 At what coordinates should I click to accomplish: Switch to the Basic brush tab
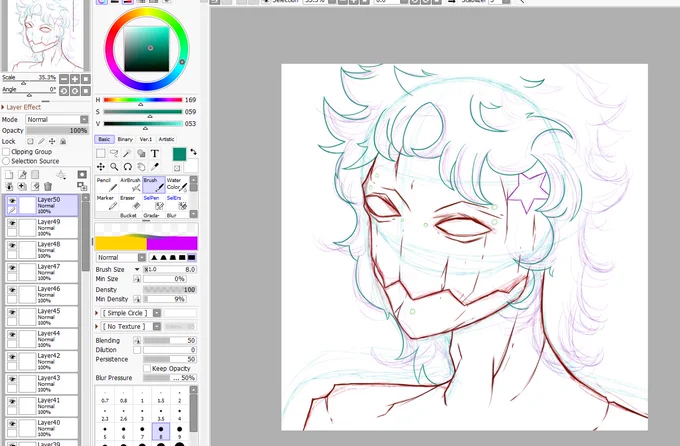coord(104,139)
